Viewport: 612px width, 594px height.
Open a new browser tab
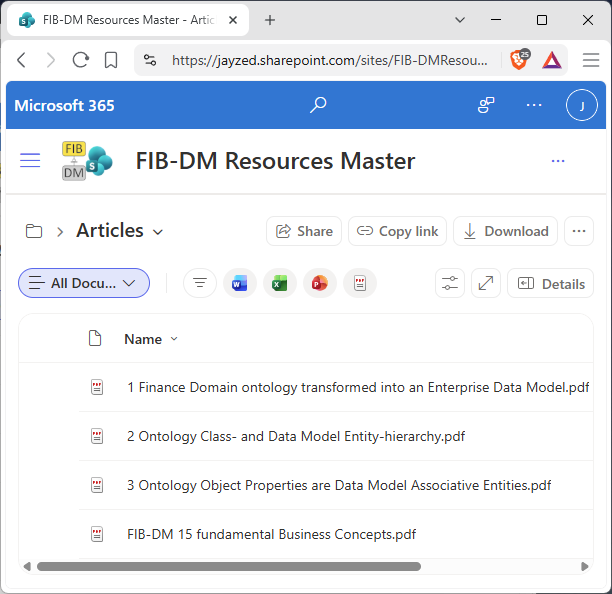pyautogui.click(x=270, y=20)
